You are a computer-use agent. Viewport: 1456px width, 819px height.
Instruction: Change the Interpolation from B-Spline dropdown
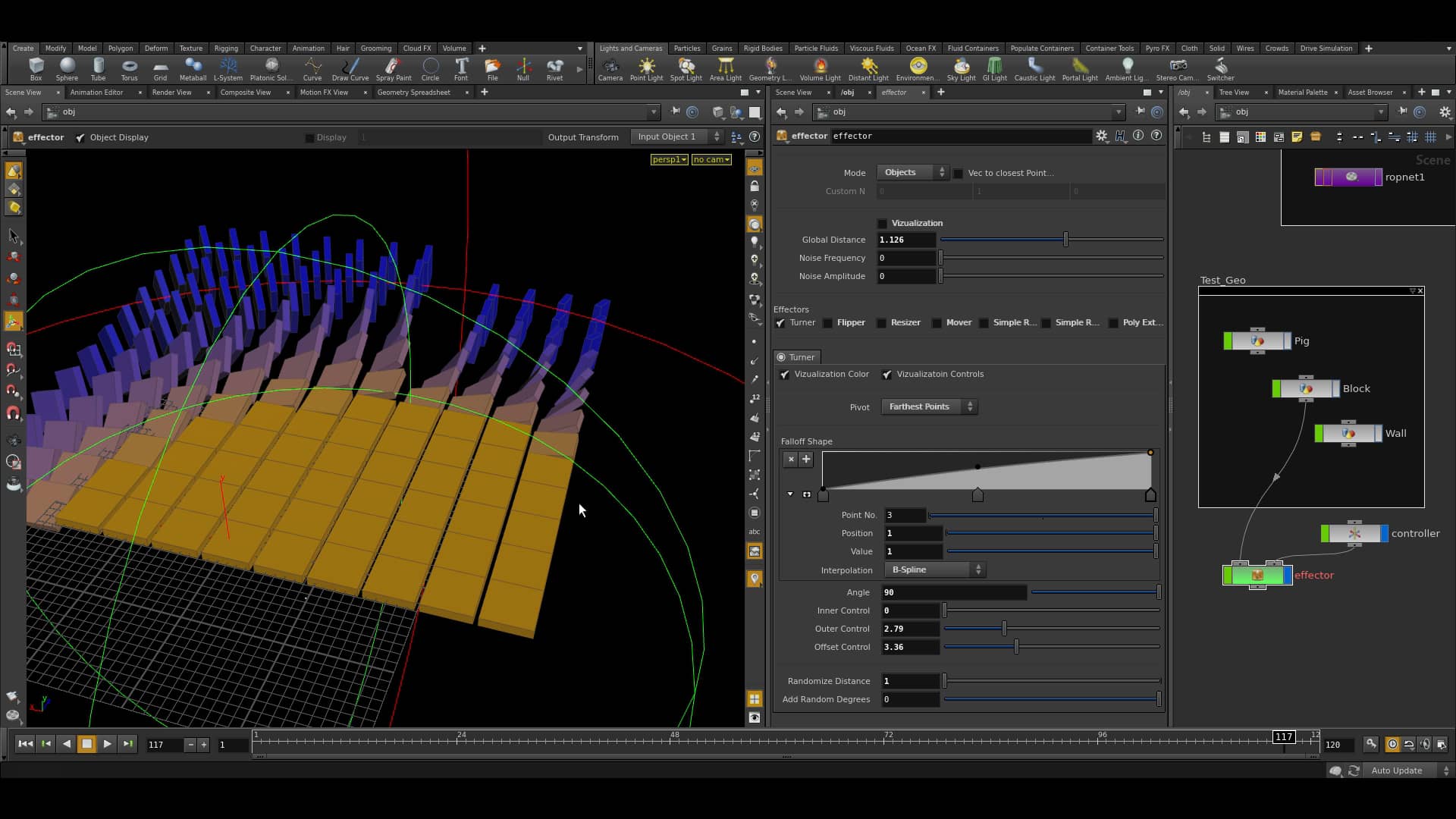click(934, 570)
